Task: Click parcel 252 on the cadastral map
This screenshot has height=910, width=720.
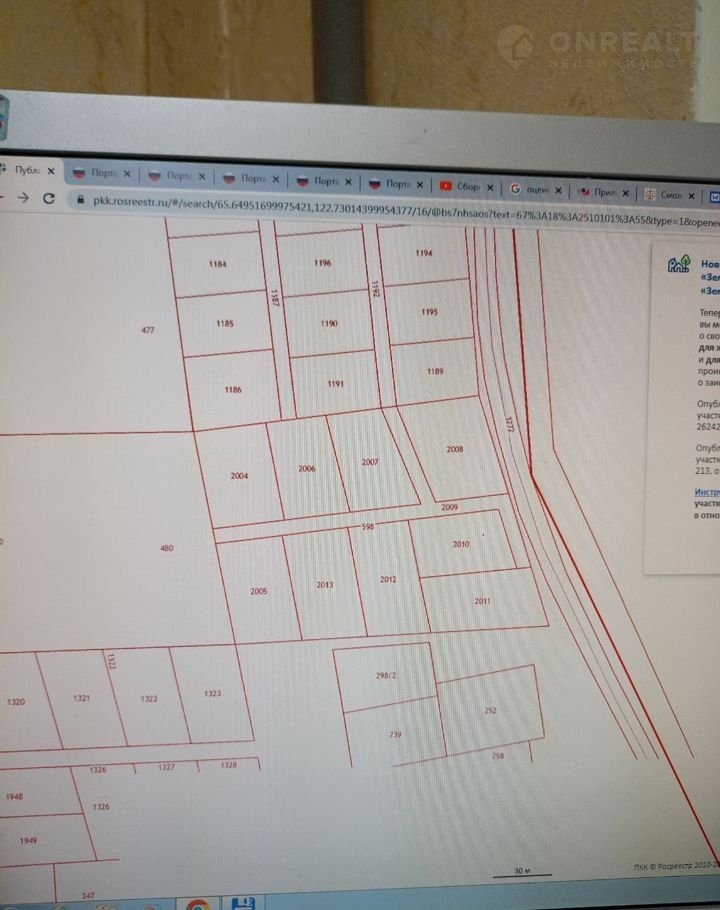Action: pyautogui.click(x=490, y=710)
